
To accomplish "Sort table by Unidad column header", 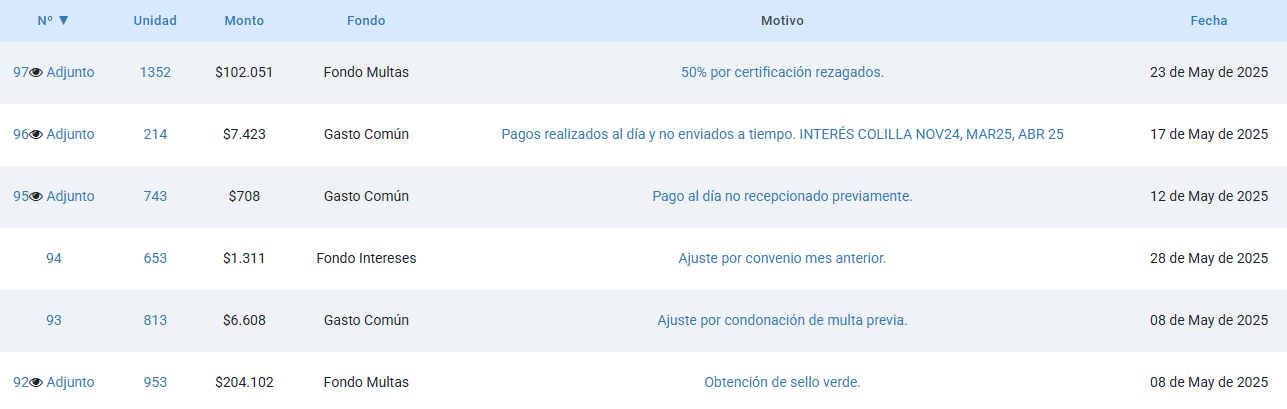I will (x=155, y=21).
